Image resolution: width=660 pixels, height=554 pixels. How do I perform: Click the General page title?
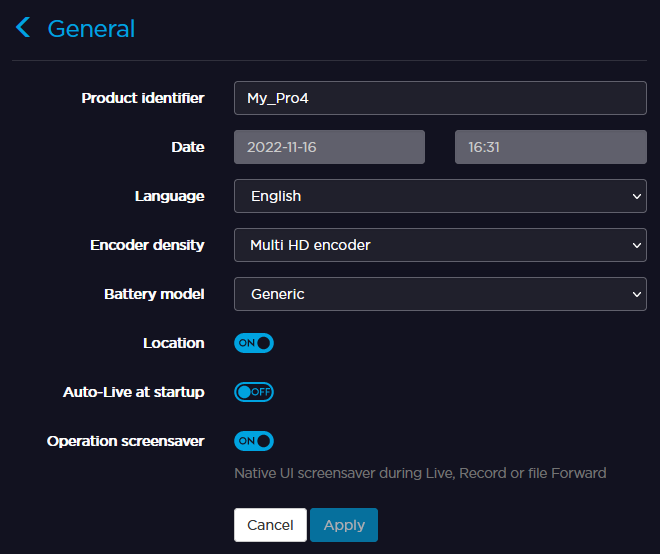91,29
